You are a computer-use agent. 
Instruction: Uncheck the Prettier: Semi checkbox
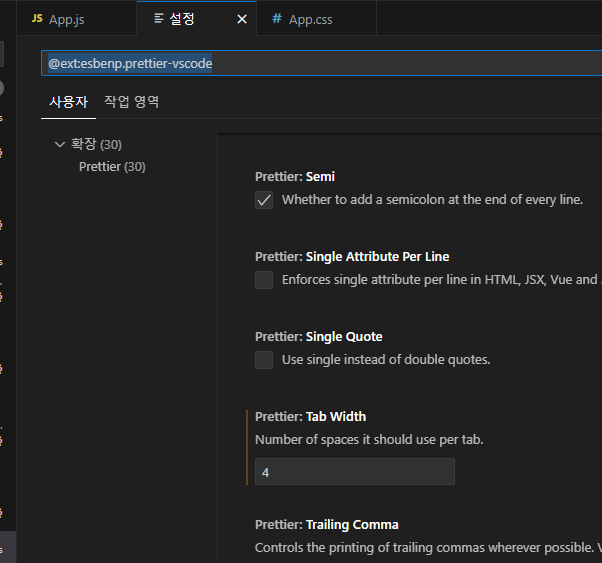point(264,200)
